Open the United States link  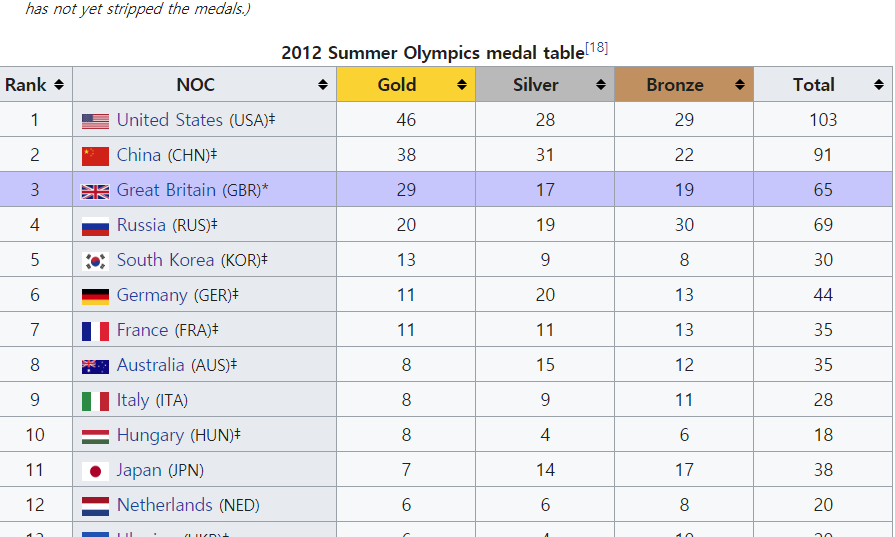point(169,120)
